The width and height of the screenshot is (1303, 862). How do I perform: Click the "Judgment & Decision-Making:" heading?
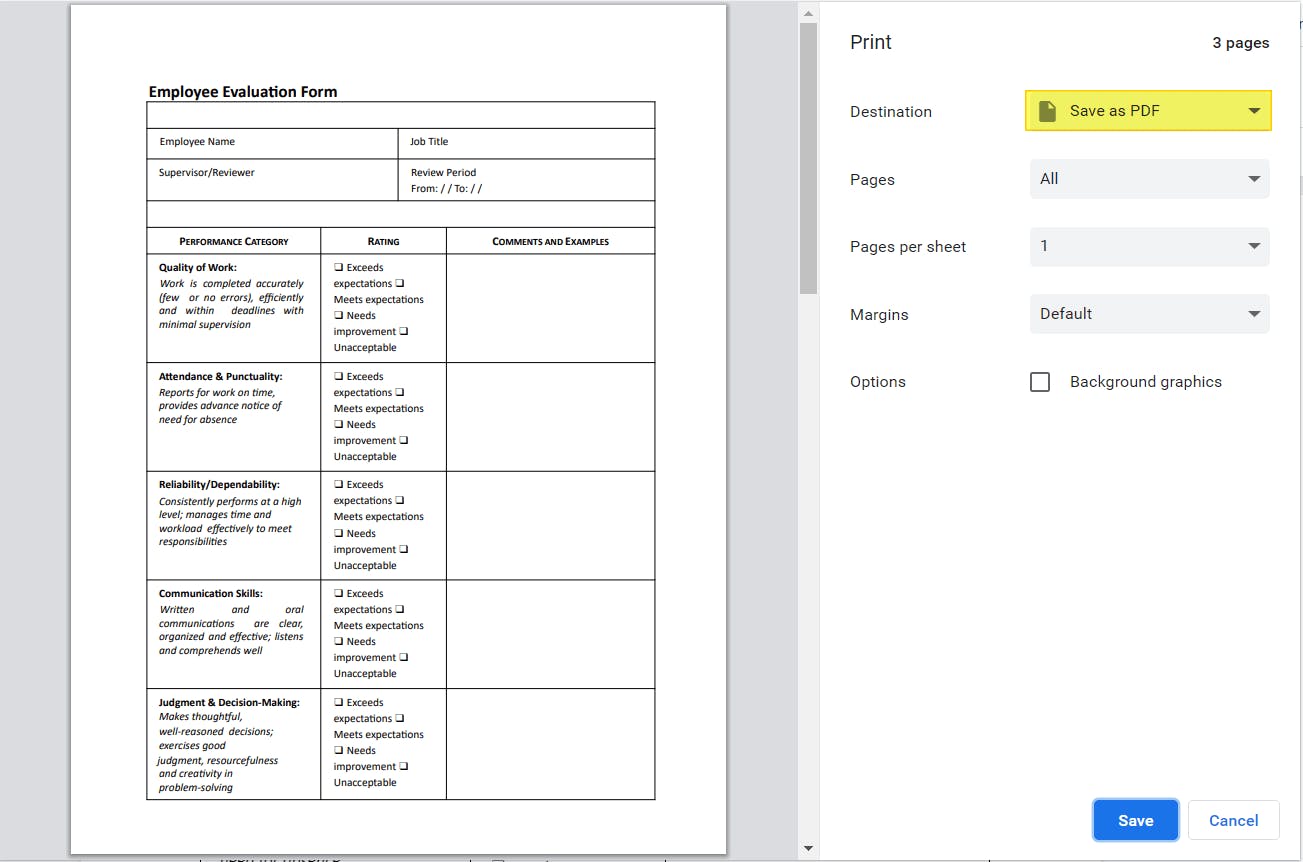(229, 703)
